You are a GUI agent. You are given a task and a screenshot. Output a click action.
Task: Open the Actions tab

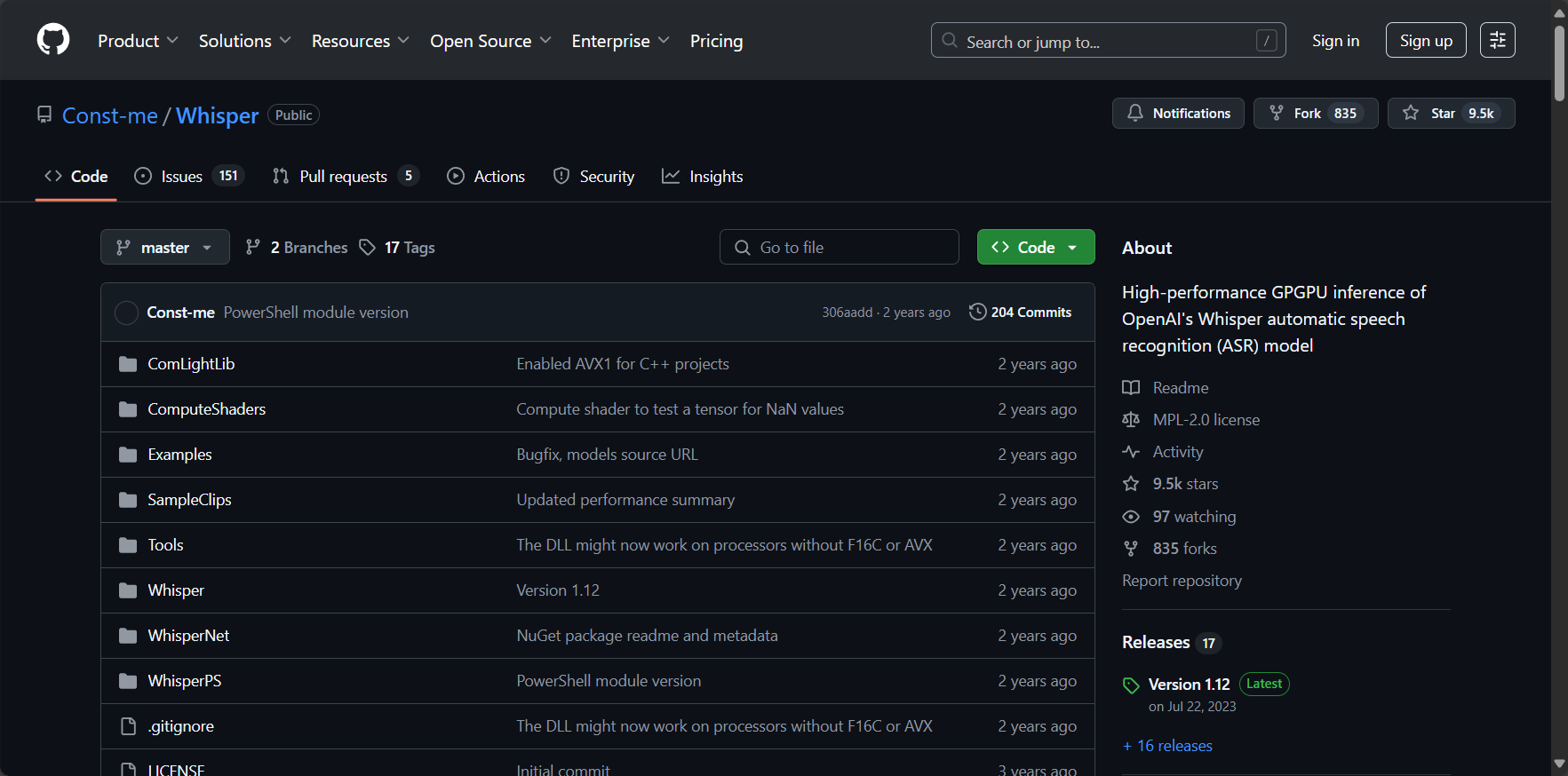[x=486, y=176]
